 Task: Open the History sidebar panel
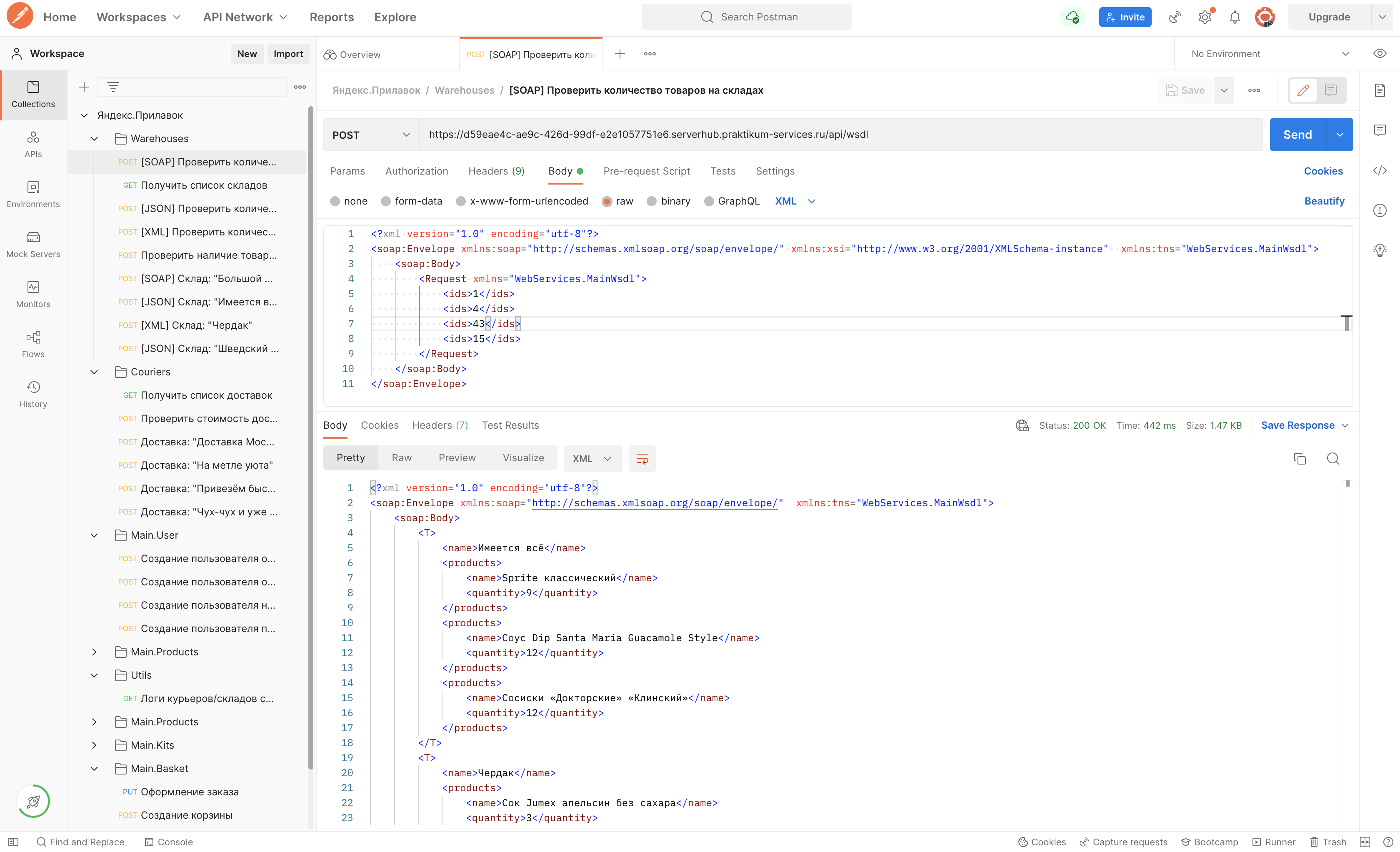pos(33,394)
